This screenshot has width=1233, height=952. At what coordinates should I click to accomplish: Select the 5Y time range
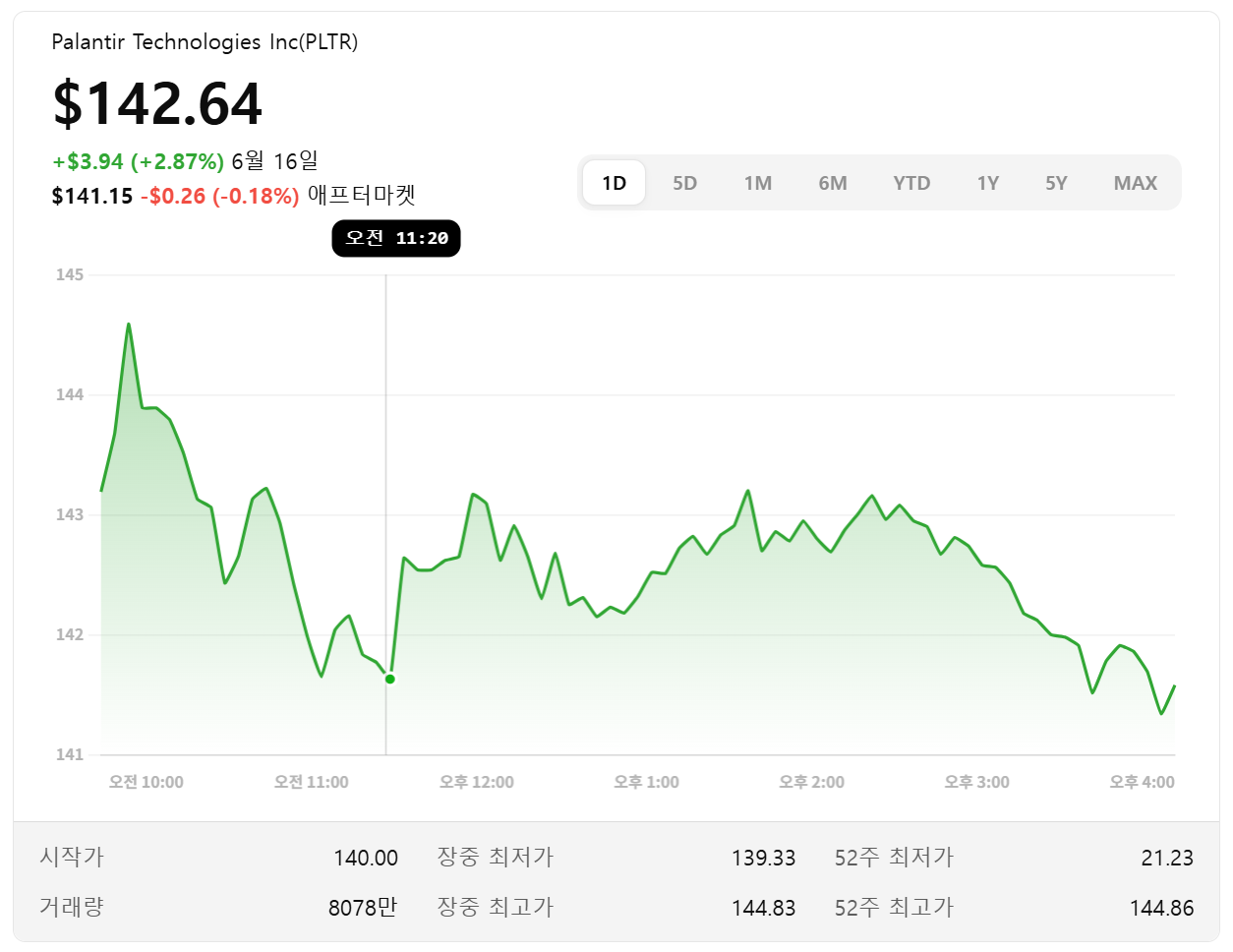coord(1056,182)
